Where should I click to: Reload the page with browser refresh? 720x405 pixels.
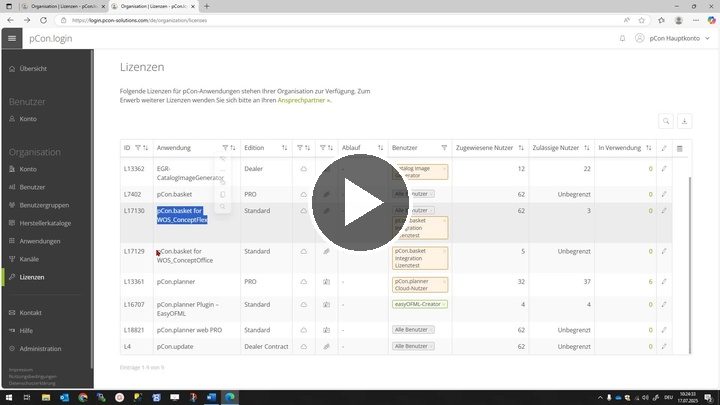pos(44,20)
